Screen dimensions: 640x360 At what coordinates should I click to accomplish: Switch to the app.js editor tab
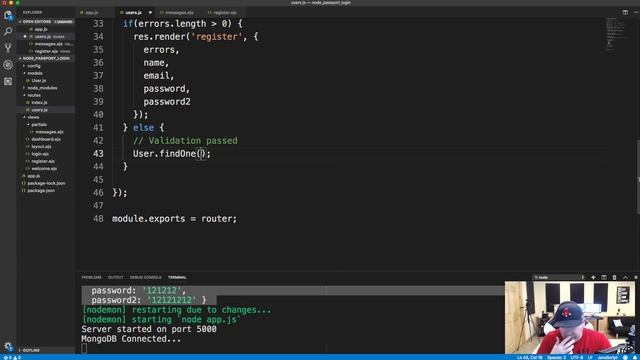(x=91, y=12)
